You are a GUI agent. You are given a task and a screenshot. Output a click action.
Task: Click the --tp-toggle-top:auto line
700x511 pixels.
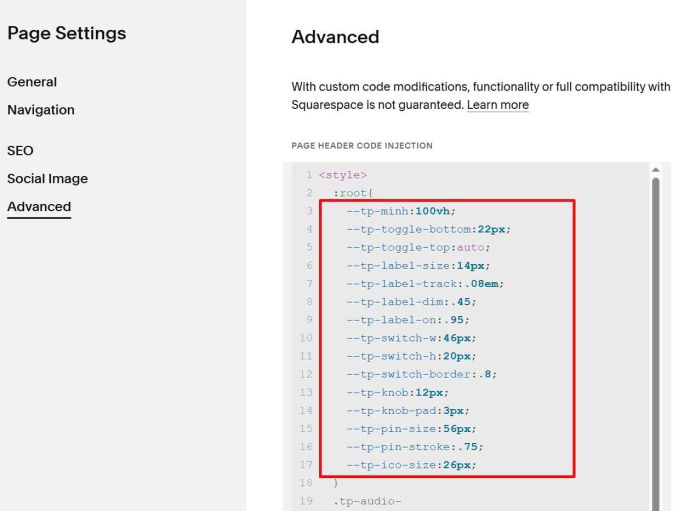pos(418,247)
